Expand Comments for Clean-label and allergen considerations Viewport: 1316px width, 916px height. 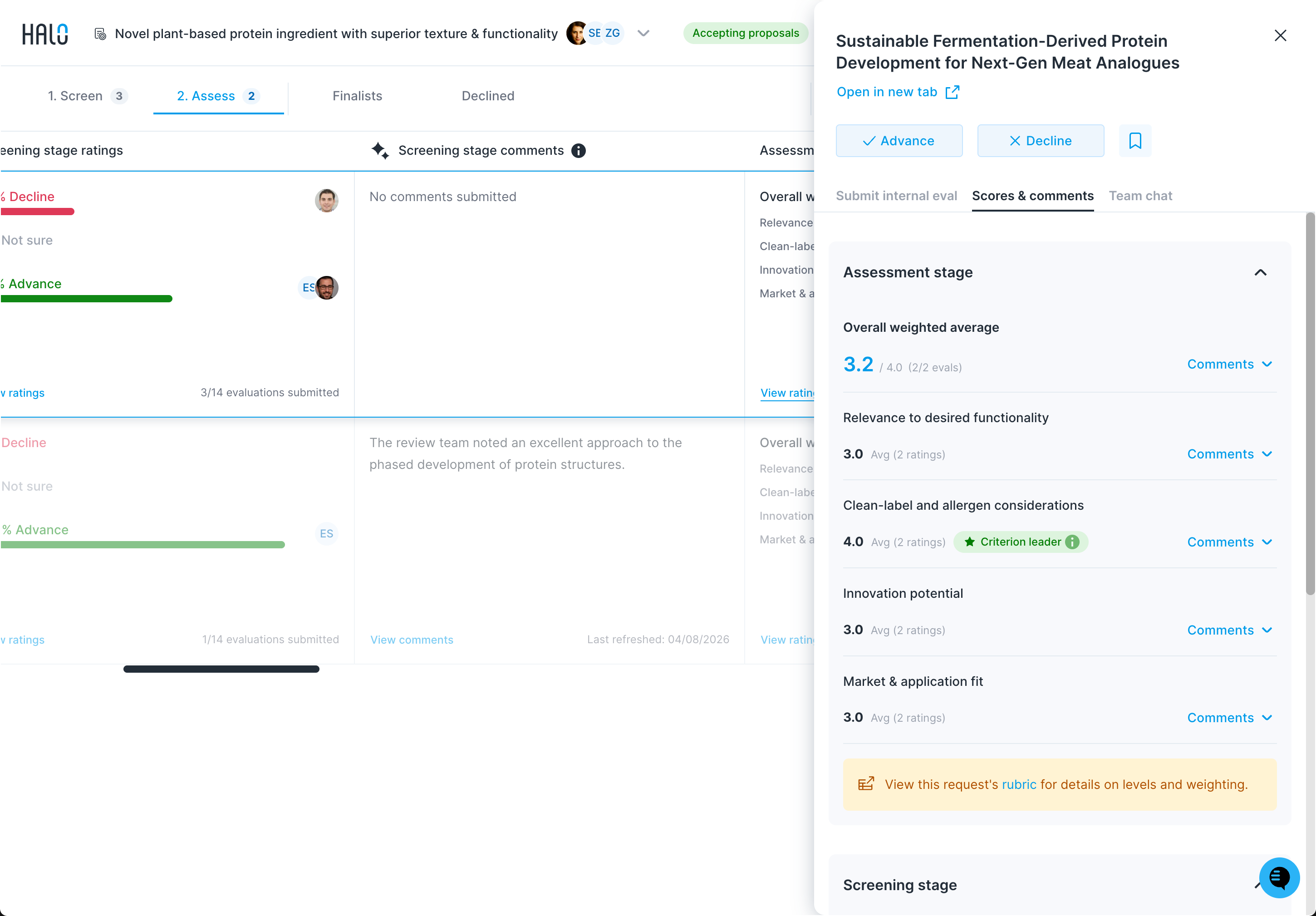[x=1229, y=542]
